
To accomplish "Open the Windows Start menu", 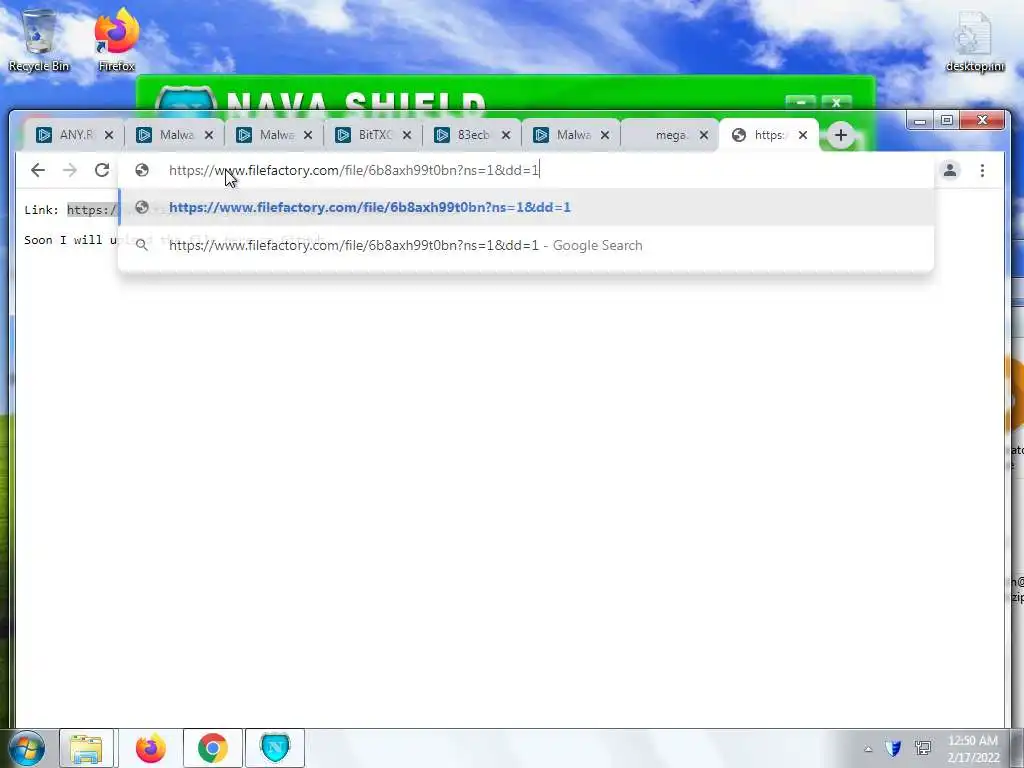I will point(26,748).
